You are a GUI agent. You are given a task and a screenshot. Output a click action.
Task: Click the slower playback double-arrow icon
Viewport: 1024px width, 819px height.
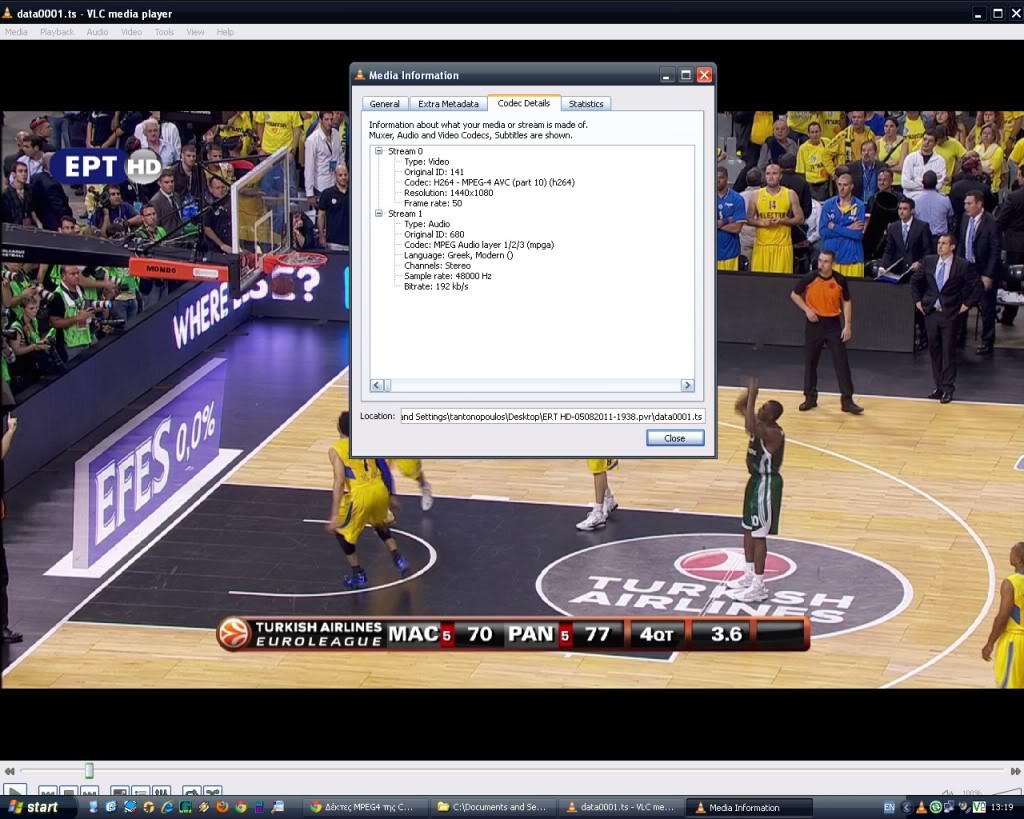click(x=9, y=771)
